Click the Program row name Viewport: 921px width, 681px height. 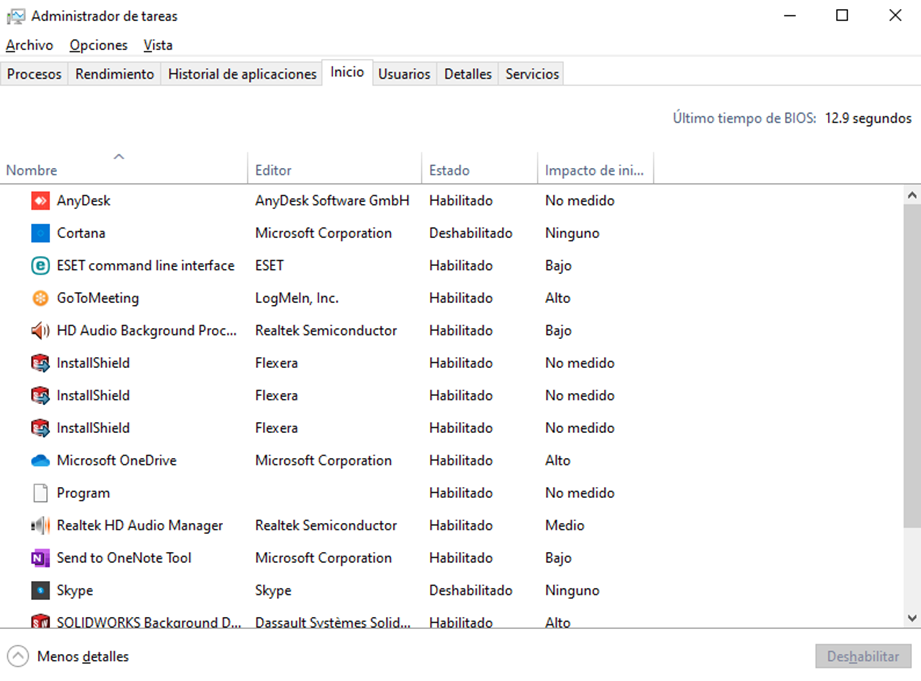tap(83, 493)
